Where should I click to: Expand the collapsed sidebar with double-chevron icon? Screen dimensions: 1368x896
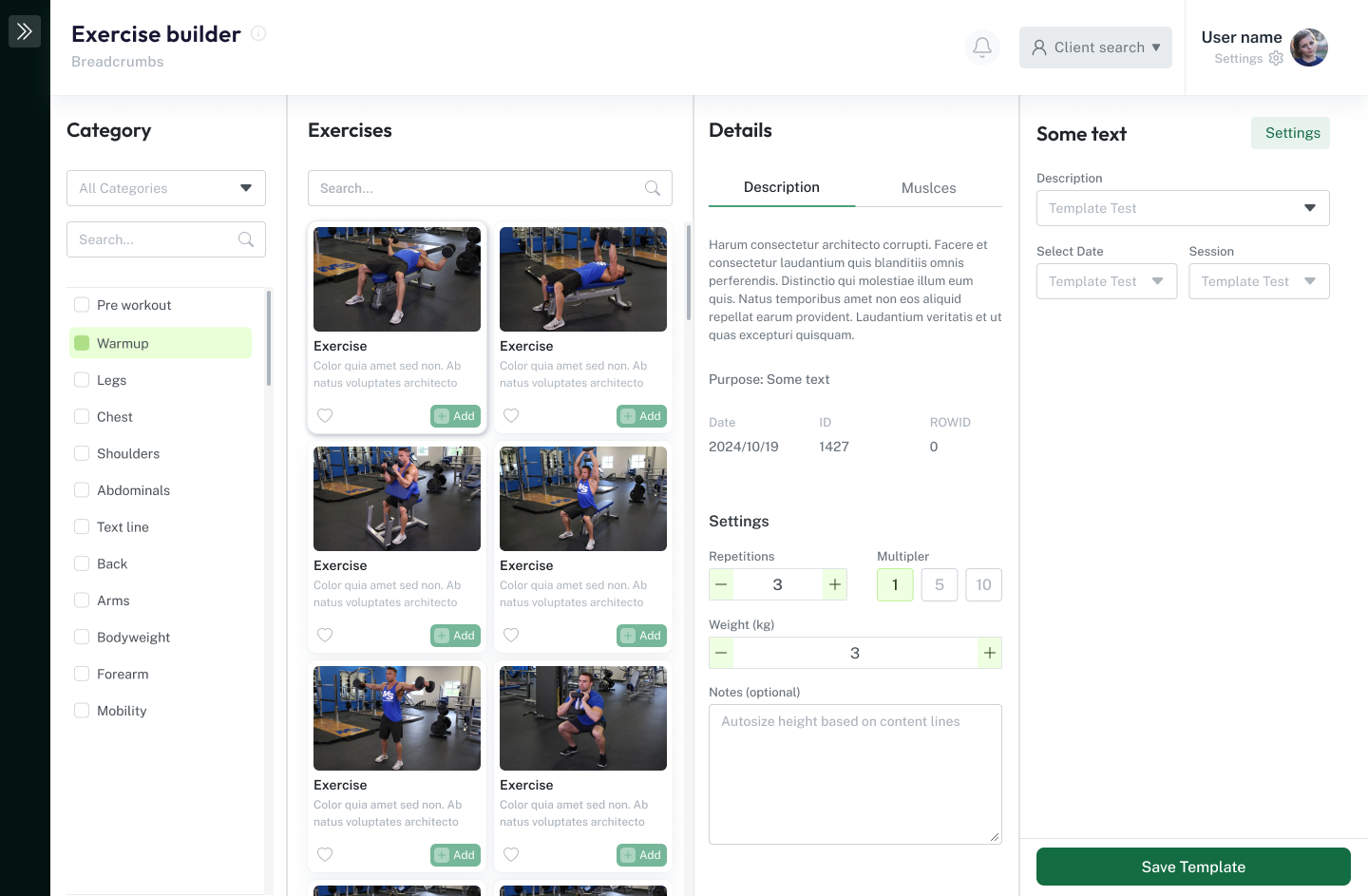(25, 31)
